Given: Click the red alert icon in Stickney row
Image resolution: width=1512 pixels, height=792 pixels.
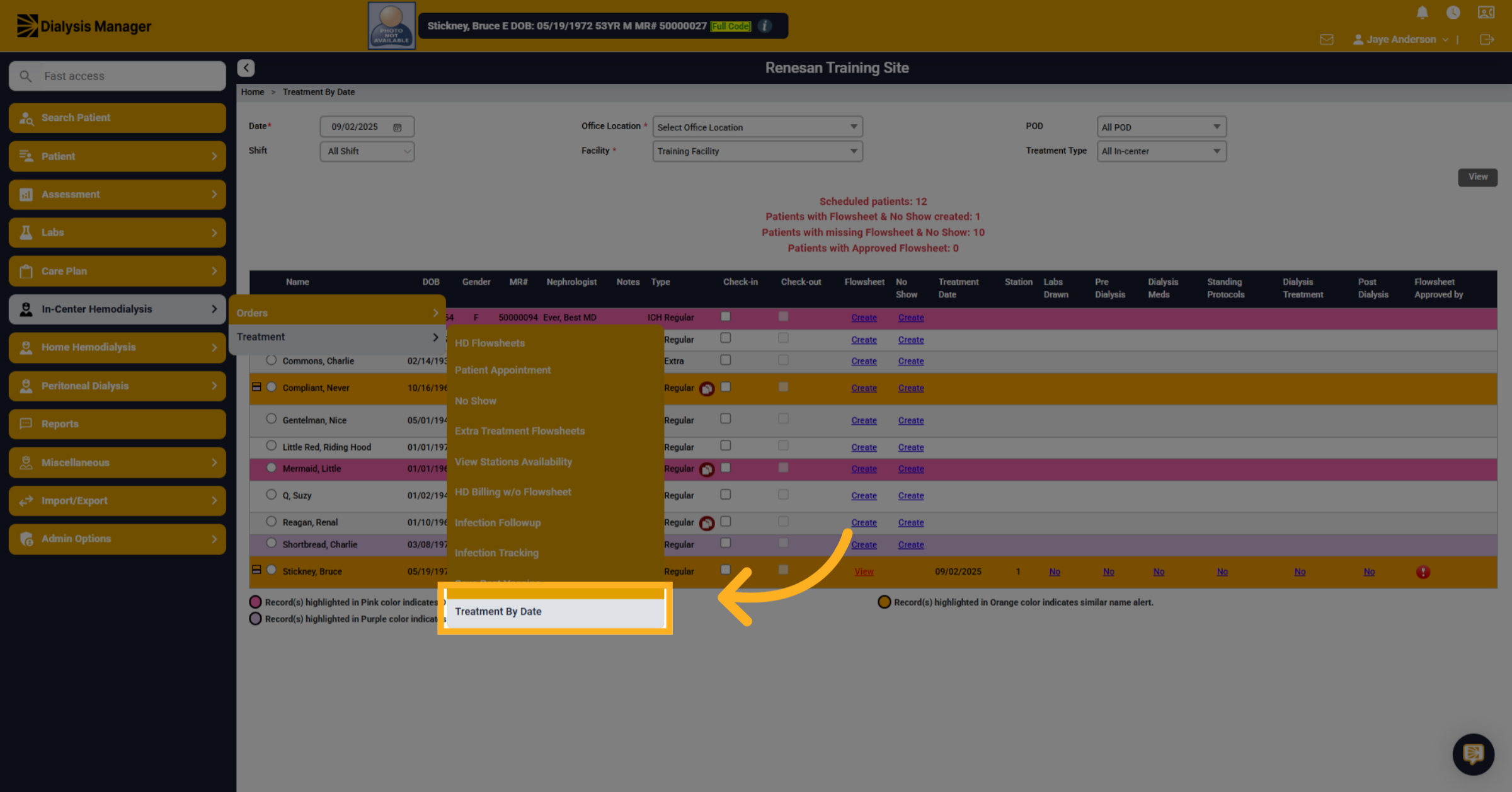Looking at the screenshot, I should 1423,571.
